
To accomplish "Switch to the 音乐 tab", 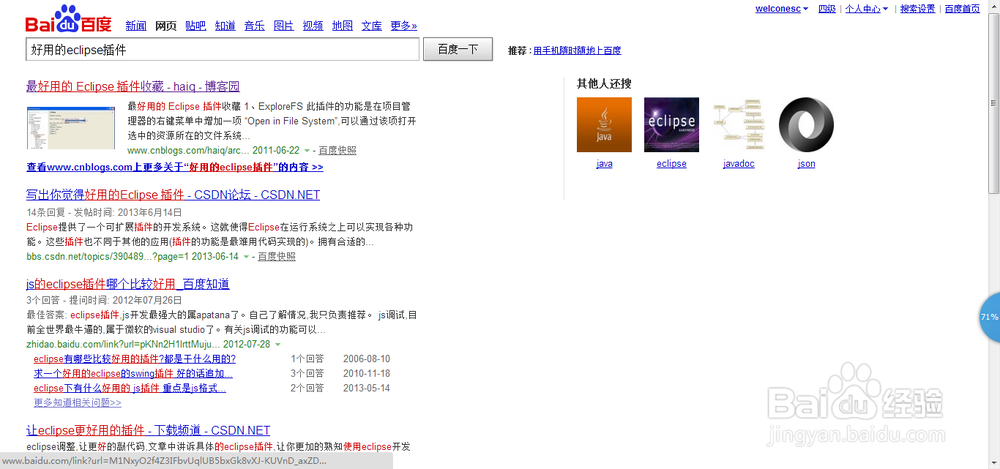I will pyautogui.click(x=254, y=26).
